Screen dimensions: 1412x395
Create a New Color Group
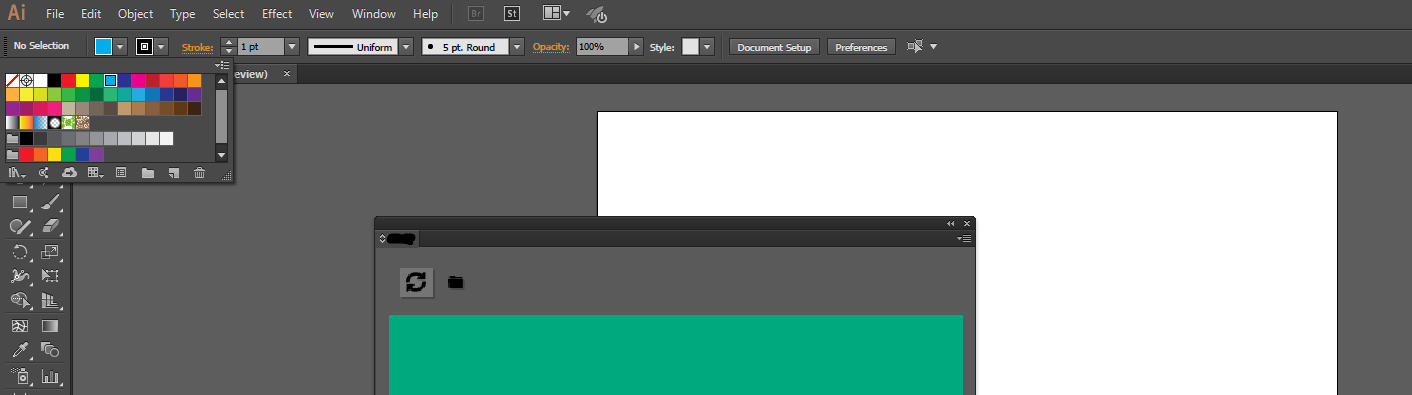tap(148, 173)
